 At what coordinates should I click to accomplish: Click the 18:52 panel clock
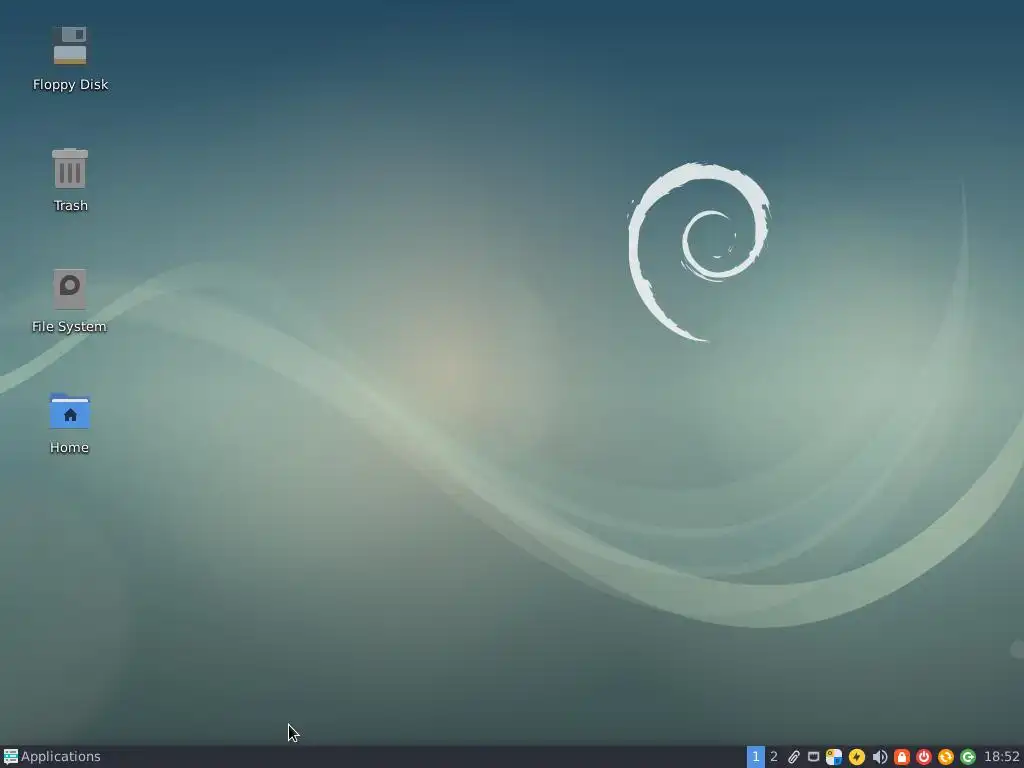(1002, 756)
